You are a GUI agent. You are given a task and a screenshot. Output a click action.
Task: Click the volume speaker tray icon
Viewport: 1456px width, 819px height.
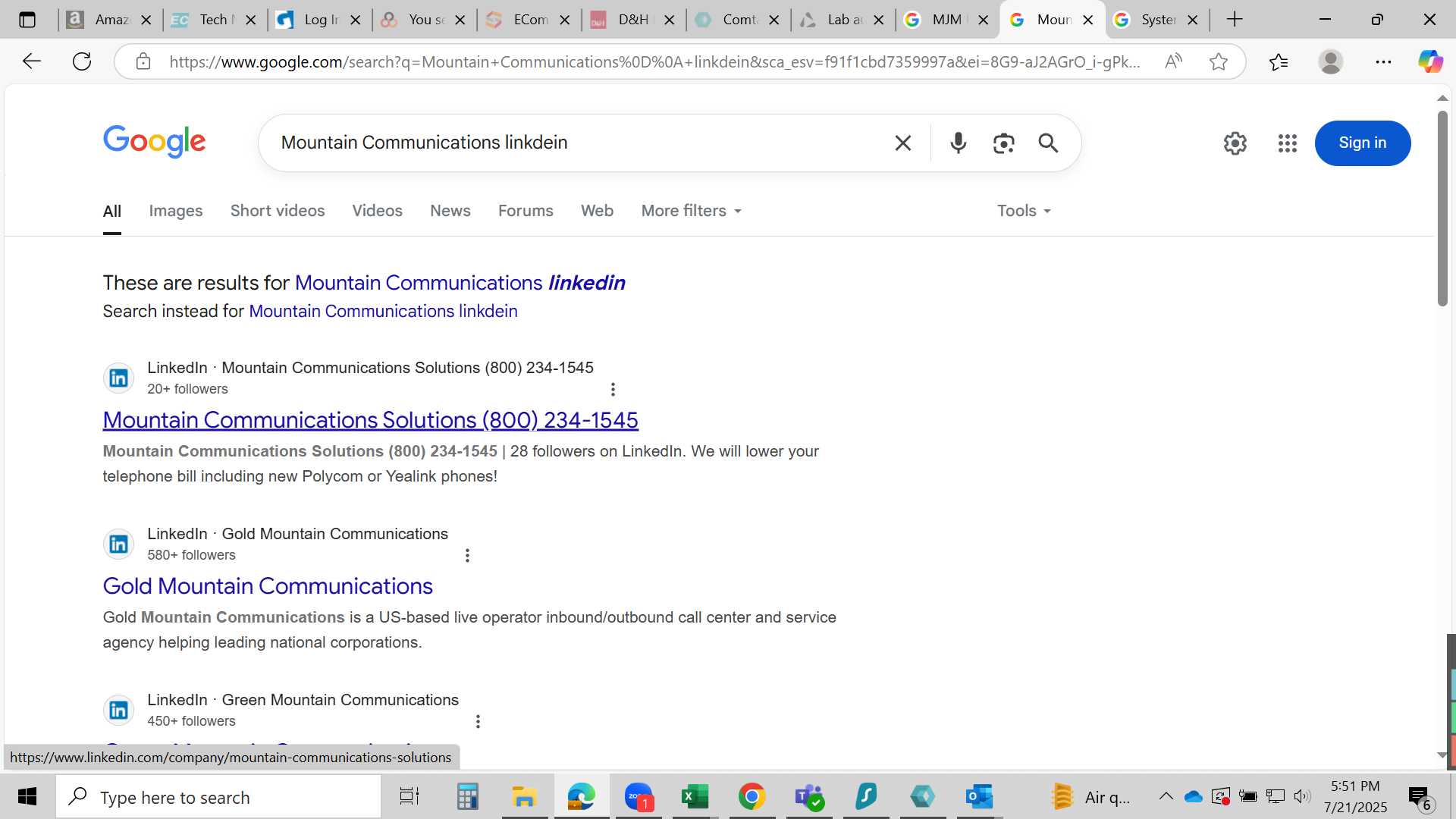click(x=1302, y=796)
